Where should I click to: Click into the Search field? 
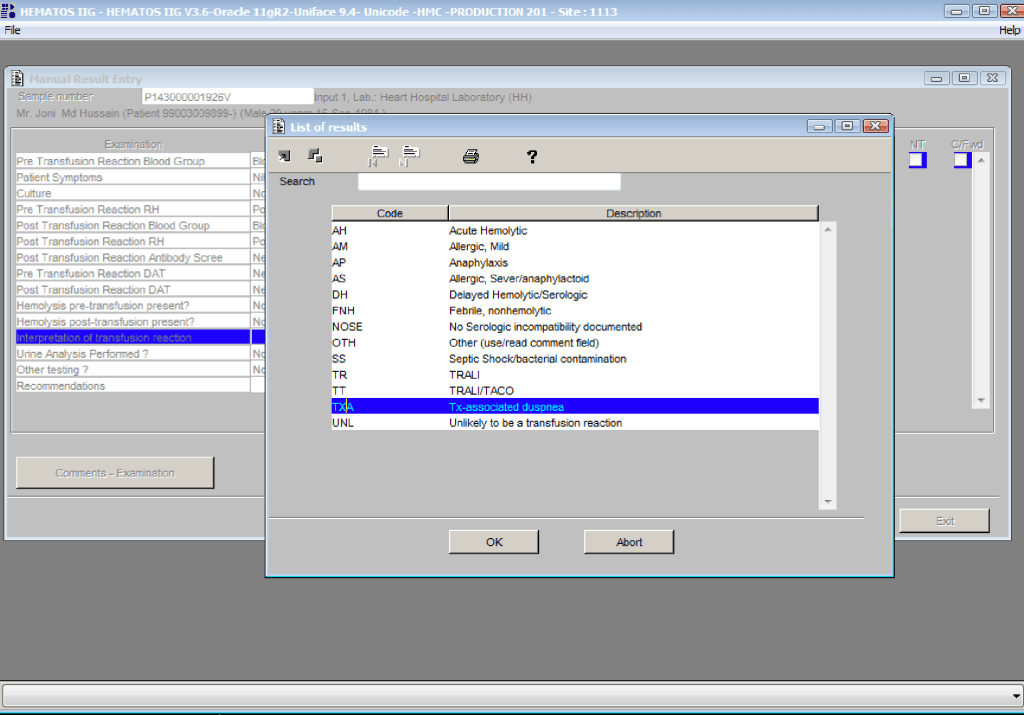(489, 182)
